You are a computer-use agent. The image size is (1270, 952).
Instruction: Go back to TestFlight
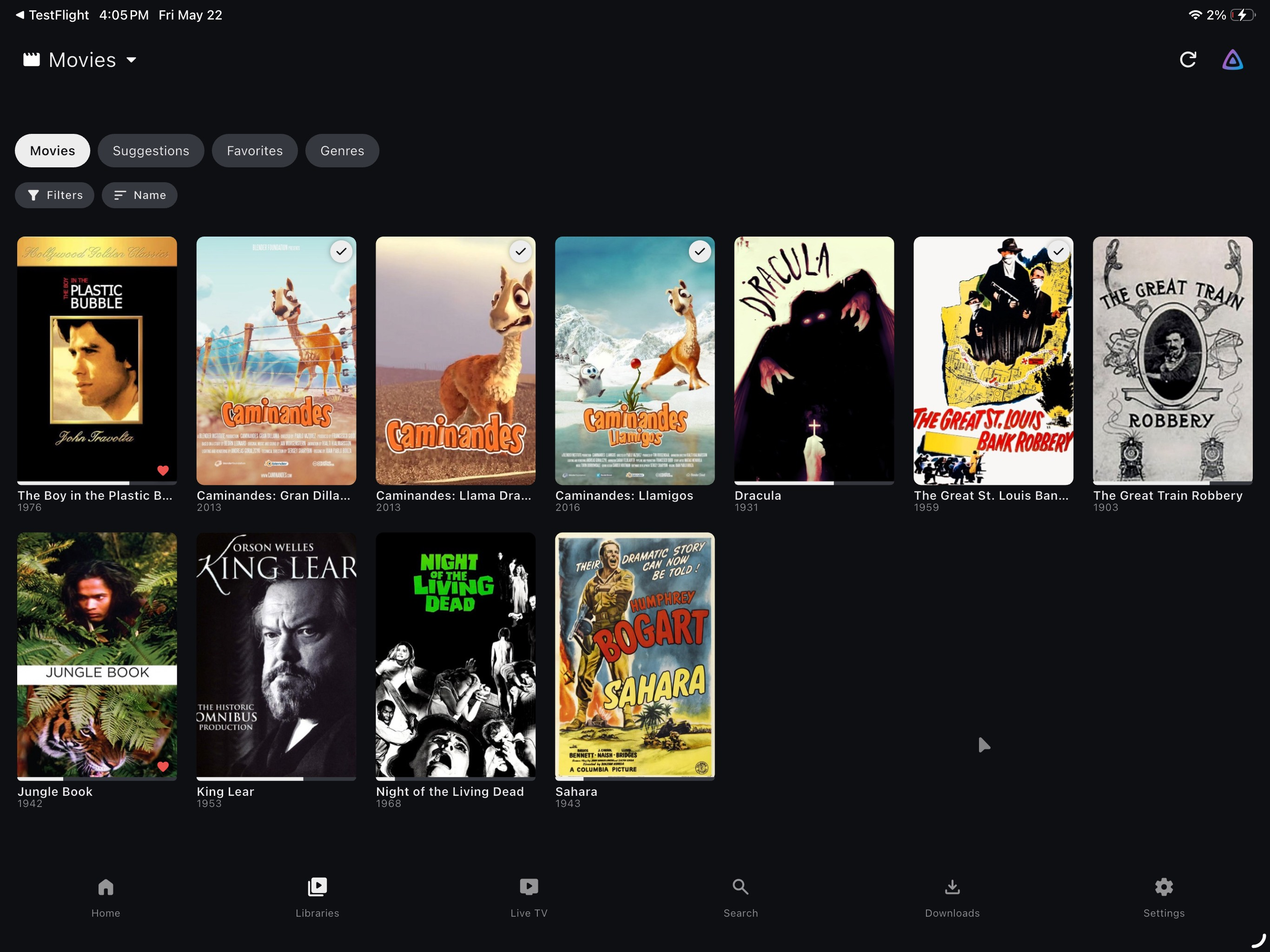[52, 15]
